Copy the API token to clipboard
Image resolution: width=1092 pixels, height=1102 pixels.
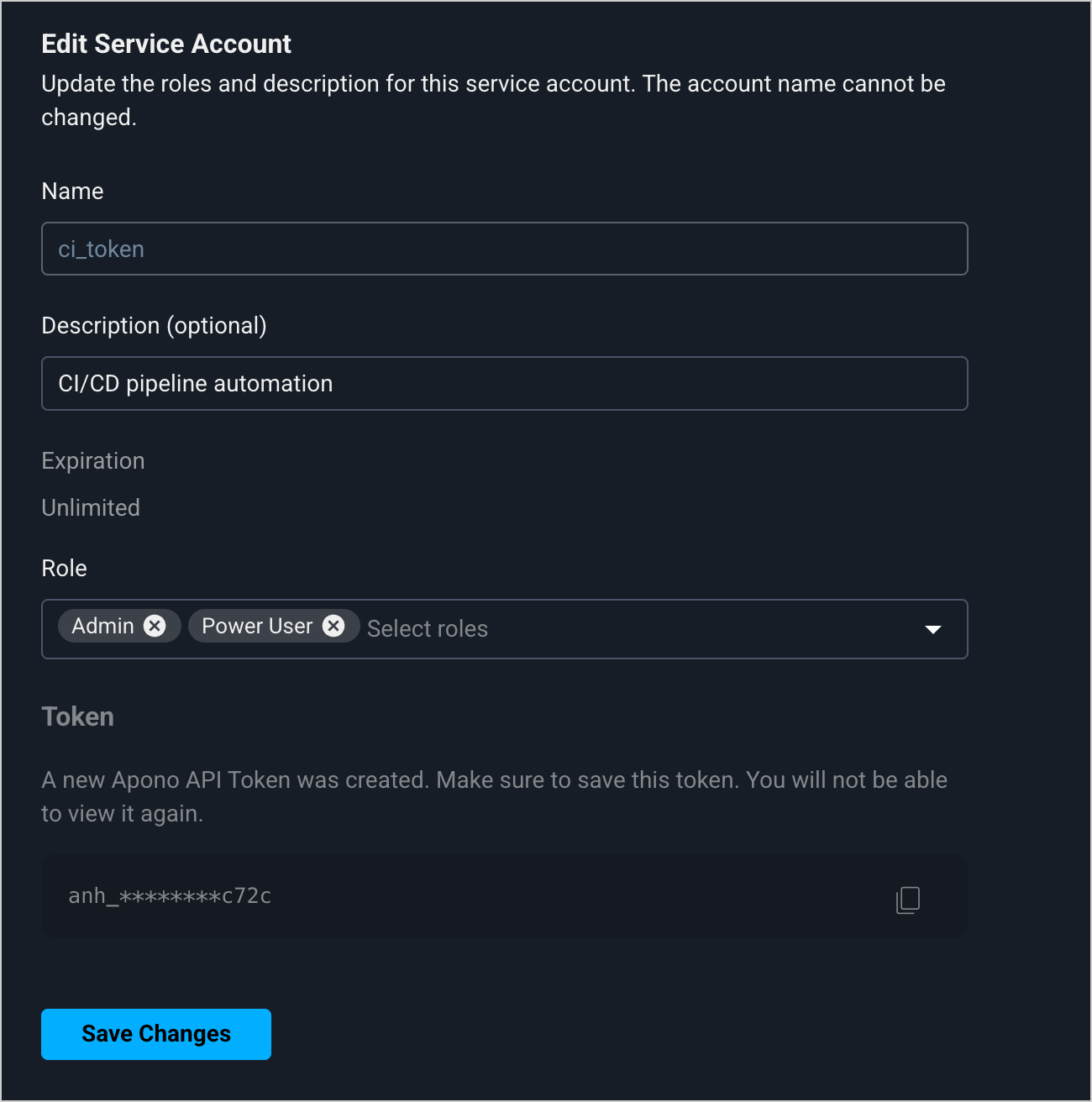(908, 900)
